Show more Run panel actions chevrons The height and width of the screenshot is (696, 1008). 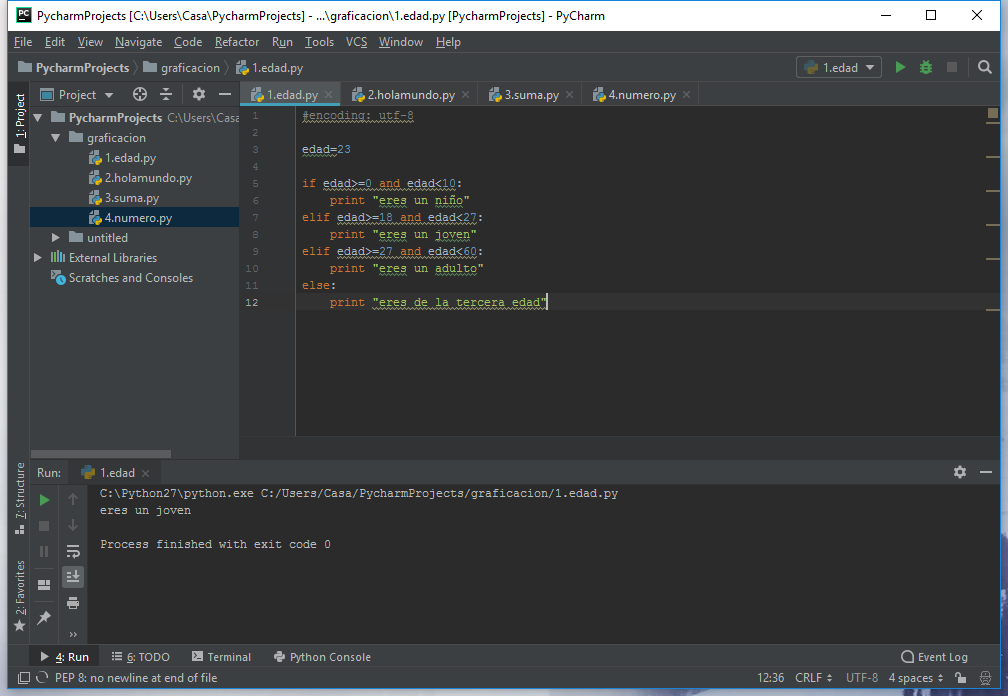point(73,634)
